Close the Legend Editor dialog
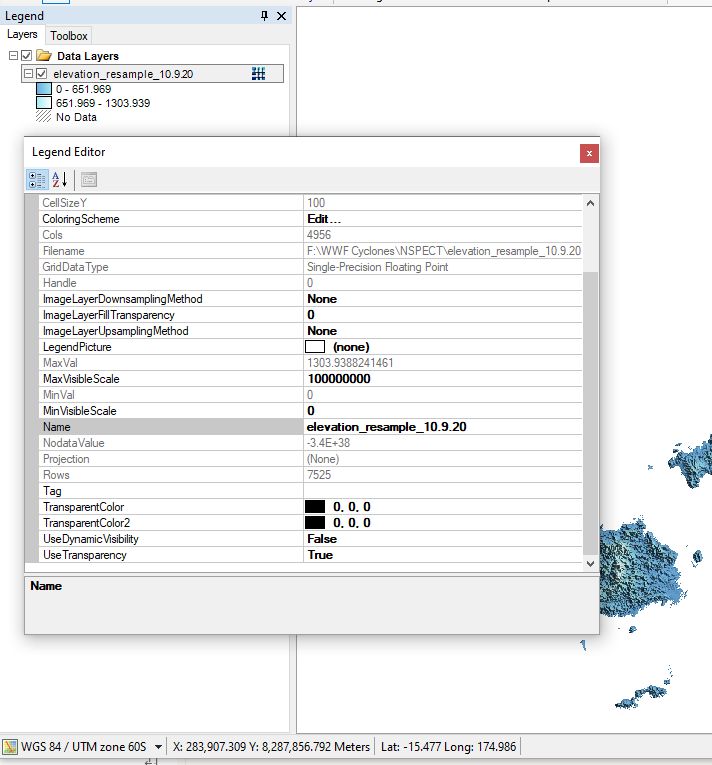 click(589, 153)
